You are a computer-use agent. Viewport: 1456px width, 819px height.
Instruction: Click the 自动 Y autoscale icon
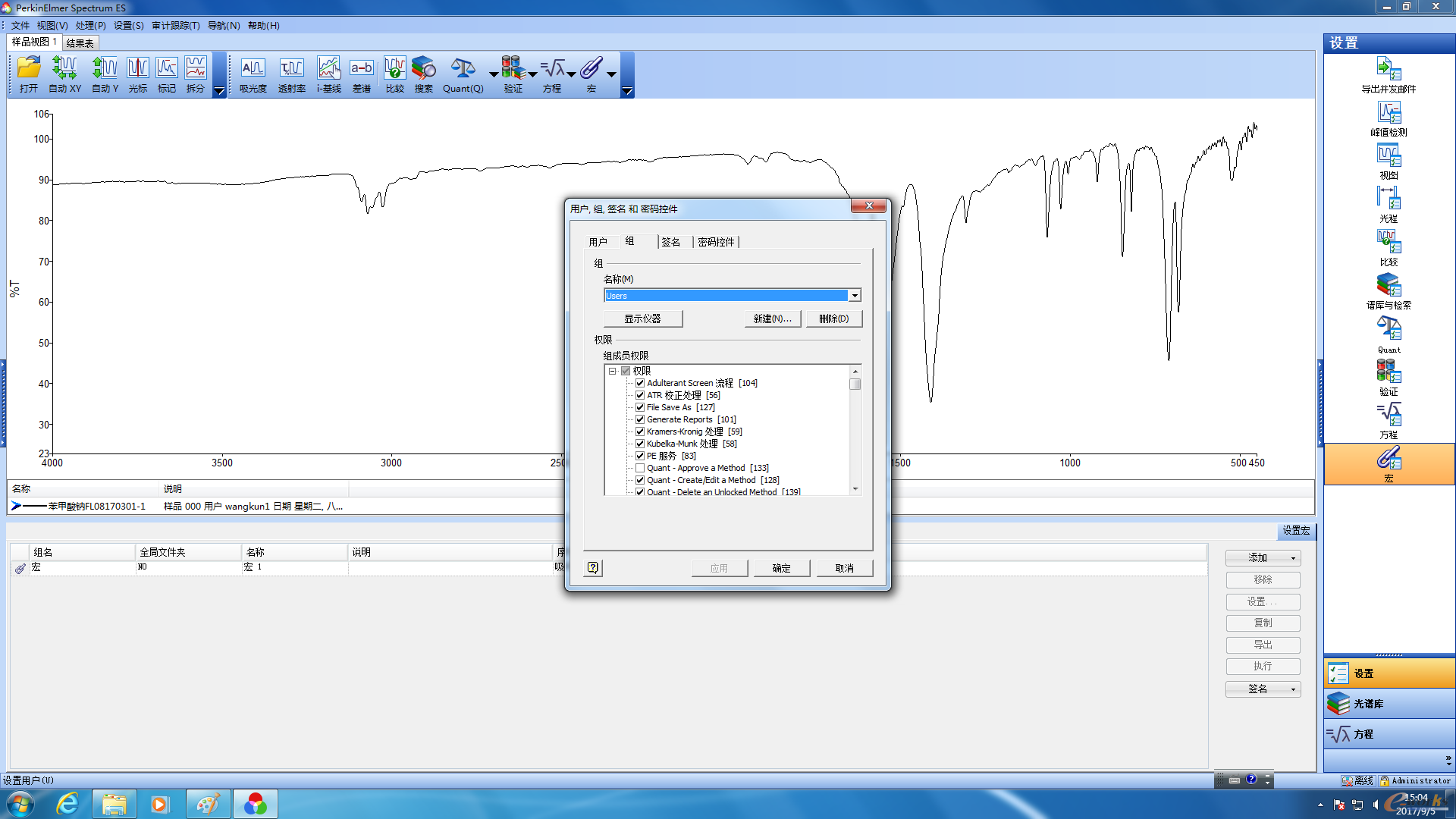pyautogui.click(x=105, y=74)
